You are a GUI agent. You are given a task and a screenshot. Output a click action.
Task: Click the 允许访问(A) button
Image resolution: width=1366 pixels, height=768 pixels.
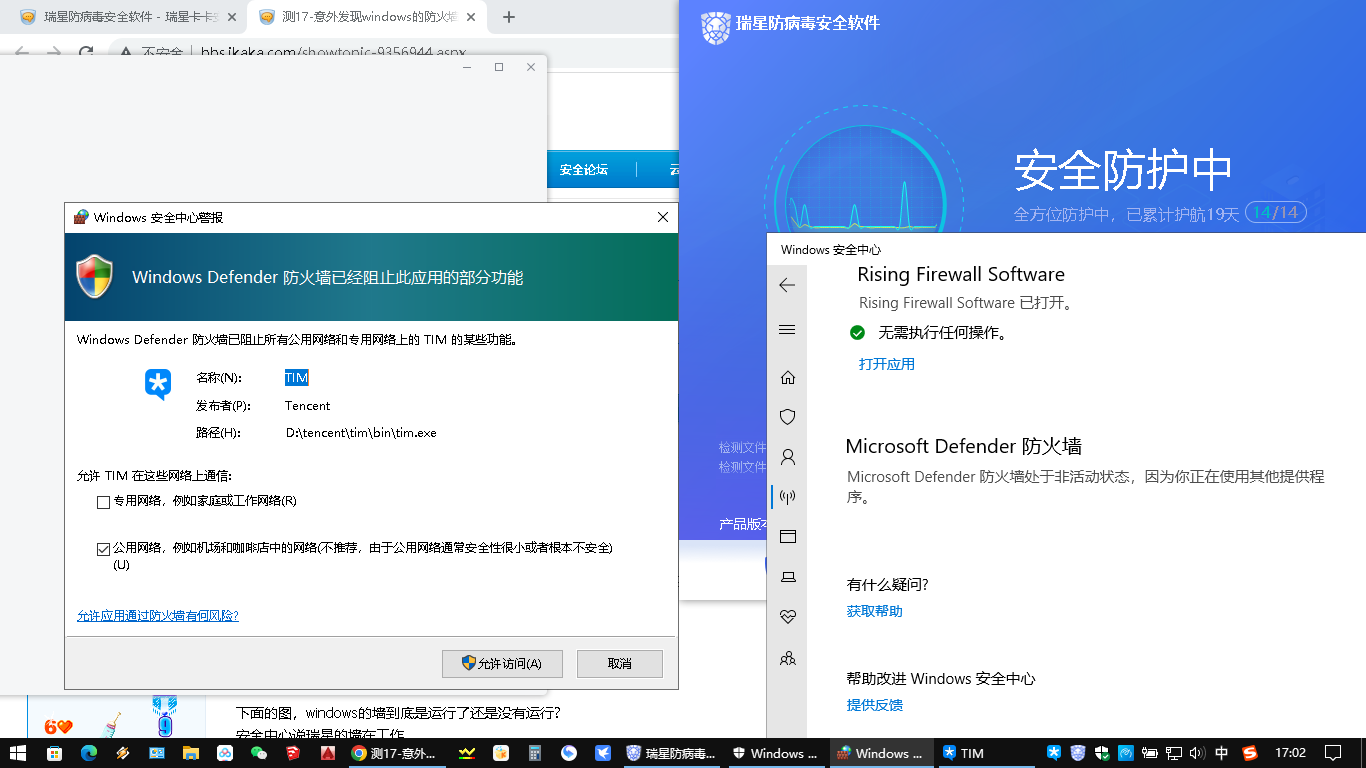coord(502,664)
